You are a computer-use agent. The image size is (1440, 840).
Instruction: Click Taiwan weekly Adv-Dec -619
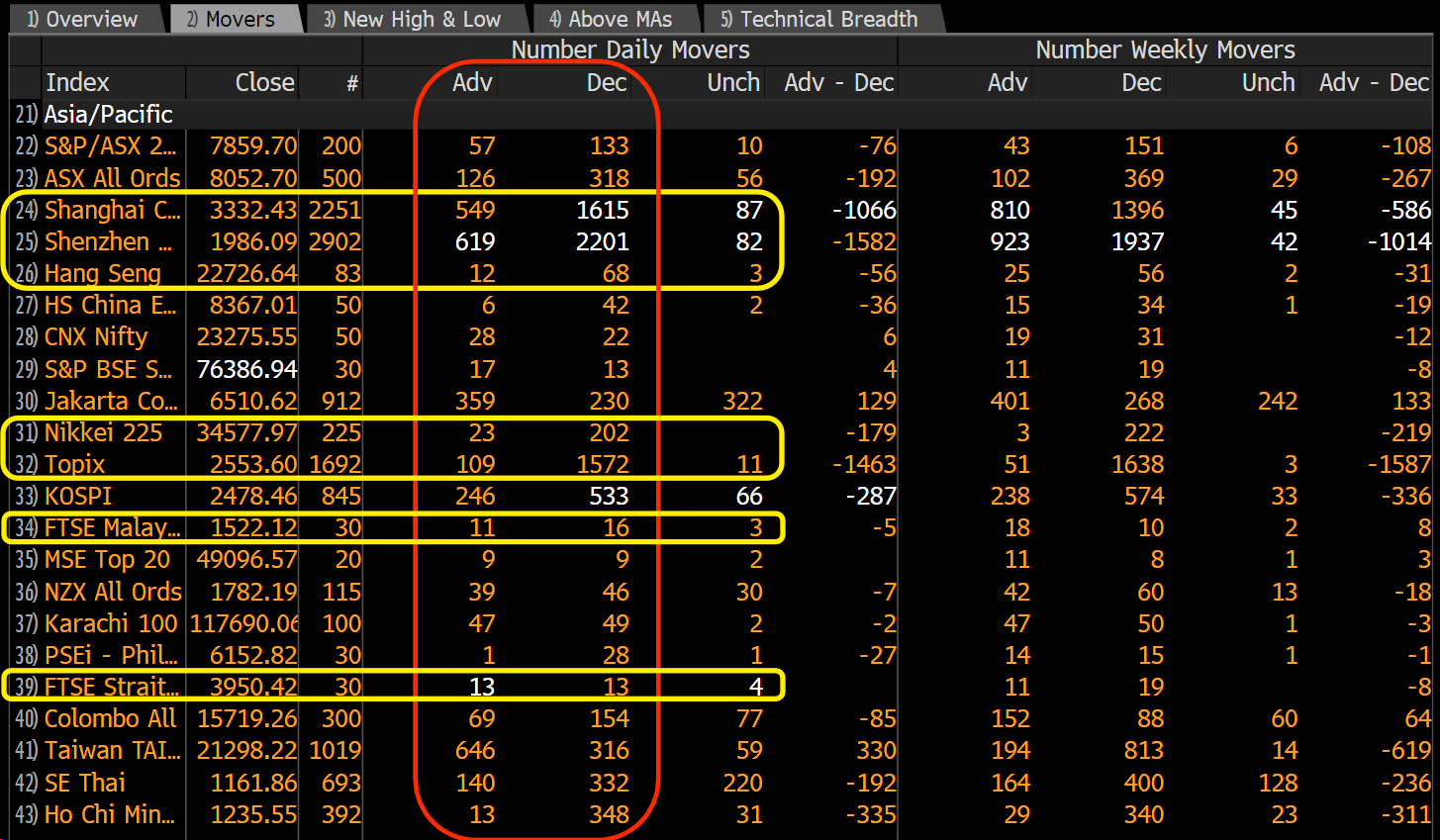tap(1405, 750)
